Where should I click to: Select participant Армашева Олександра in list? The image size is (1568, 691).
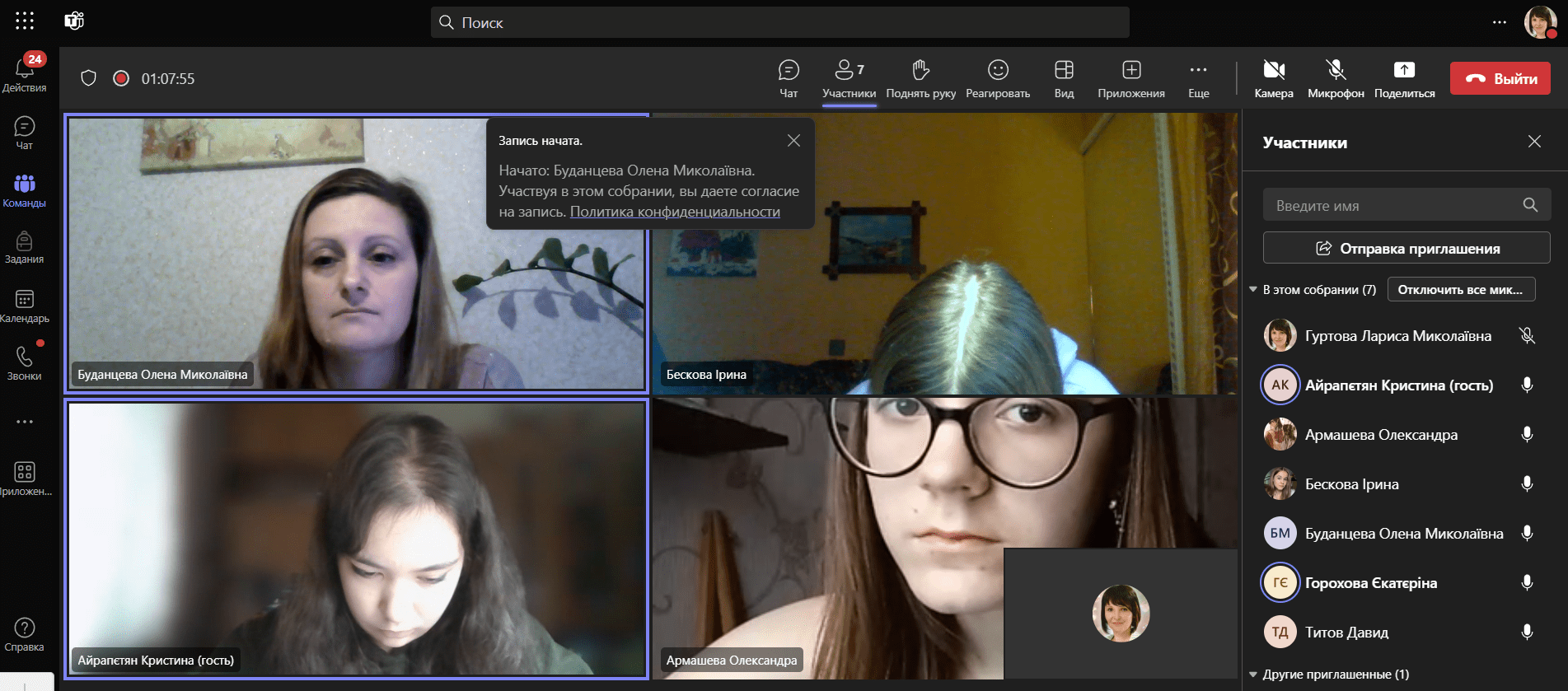tap(1381, 435)
